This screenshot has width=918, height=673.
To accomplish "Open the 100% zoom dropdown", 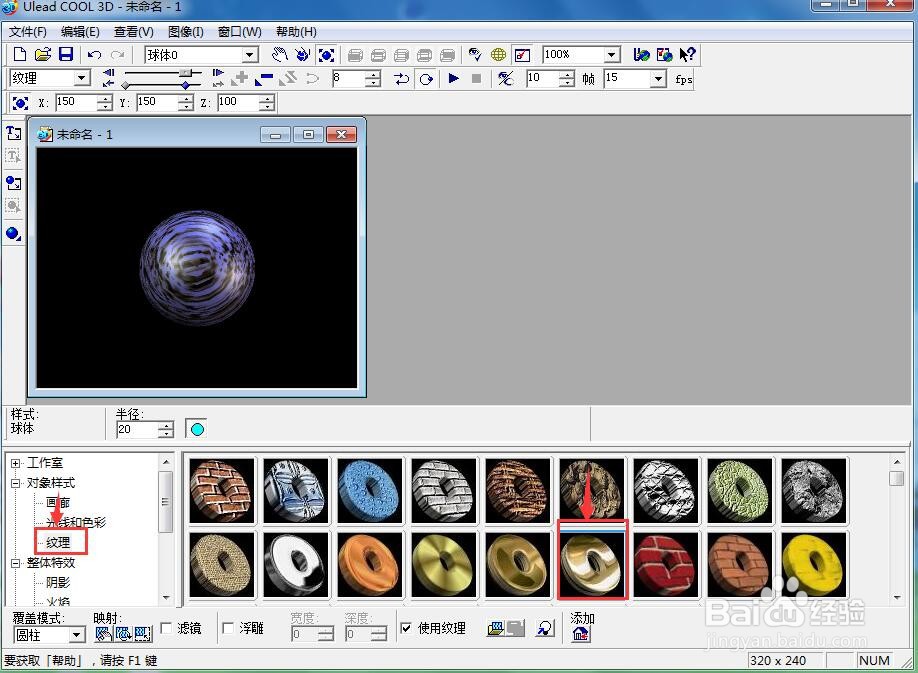I will point(611,55).
